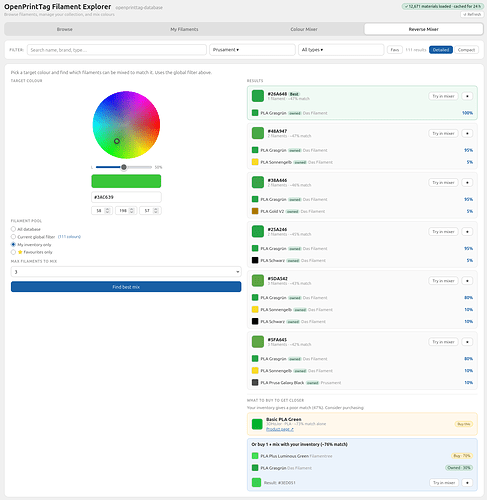Try the #38A446 result in mixer
The image size is (487, 500).
(443, 182)
